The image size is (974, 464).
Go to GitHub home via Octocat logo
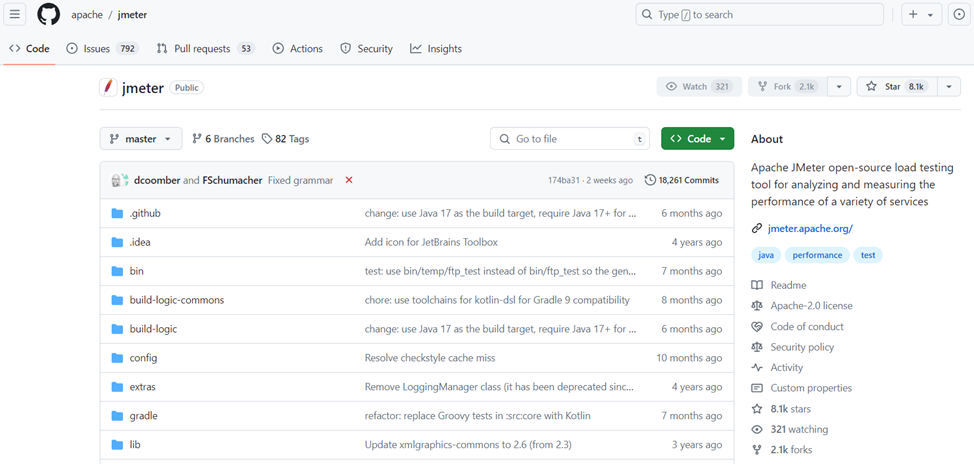48,14
